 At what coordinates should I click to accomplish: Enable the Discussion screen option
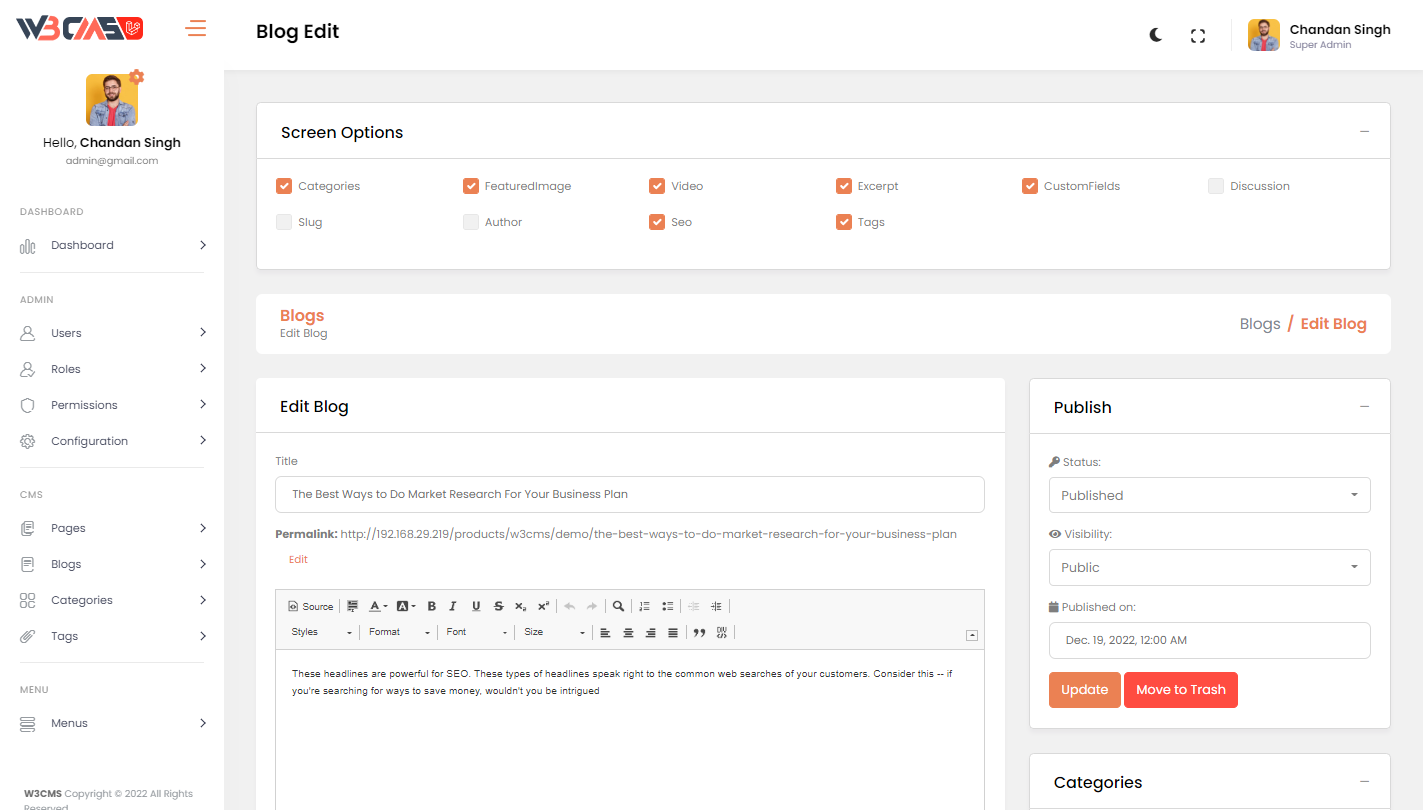[1216, 186]
